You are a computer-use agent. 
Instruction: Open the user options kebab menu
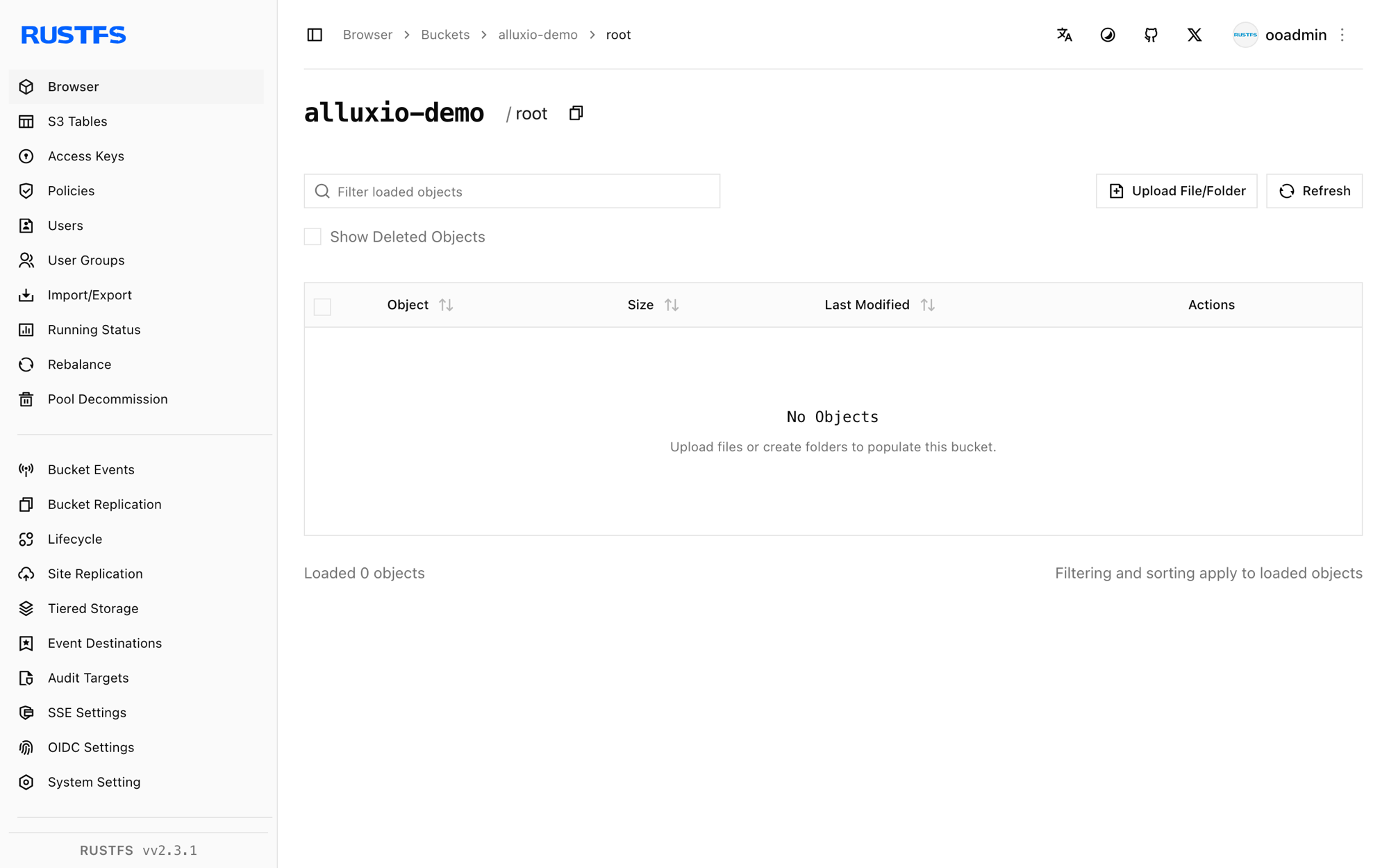[x=1342, y=35]
